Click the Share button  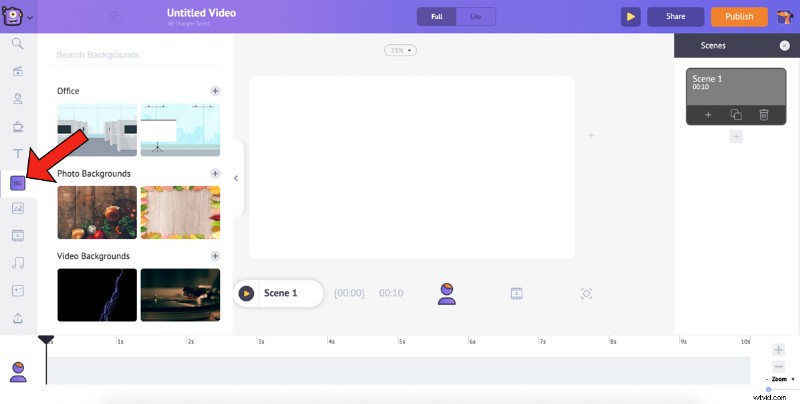click(x=676, y=17)
